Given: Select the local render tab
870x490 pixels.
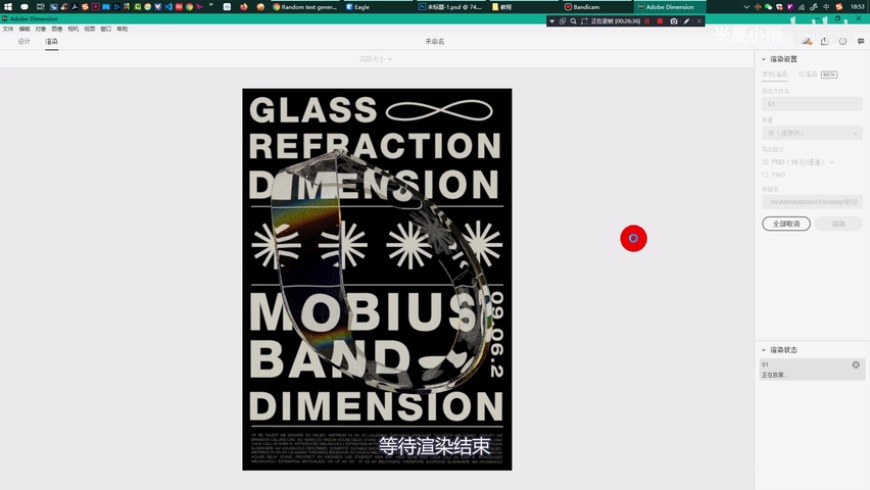Looking at the screenshot, I should 775,74.
